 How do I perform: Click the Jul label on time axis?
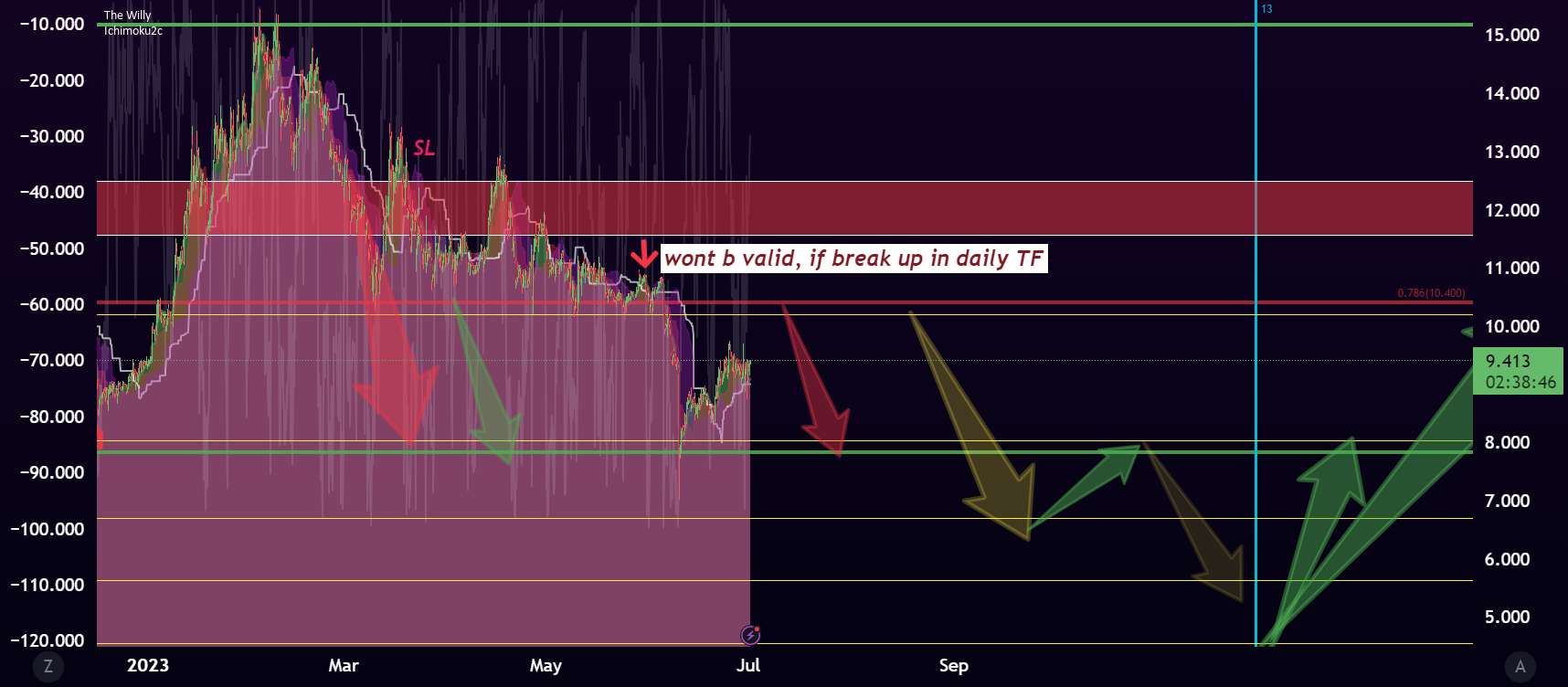point(748,665)
